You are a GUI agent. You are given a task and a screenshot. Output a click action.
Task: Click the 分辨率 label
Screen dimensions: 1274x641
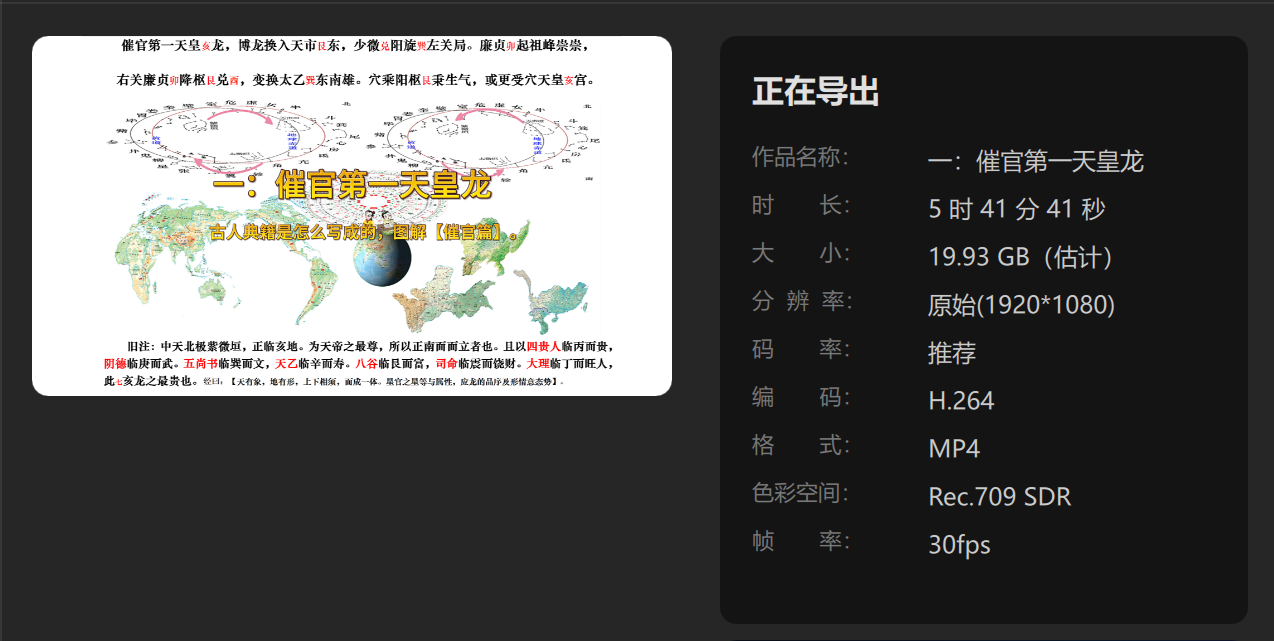[x=801, y=301]
